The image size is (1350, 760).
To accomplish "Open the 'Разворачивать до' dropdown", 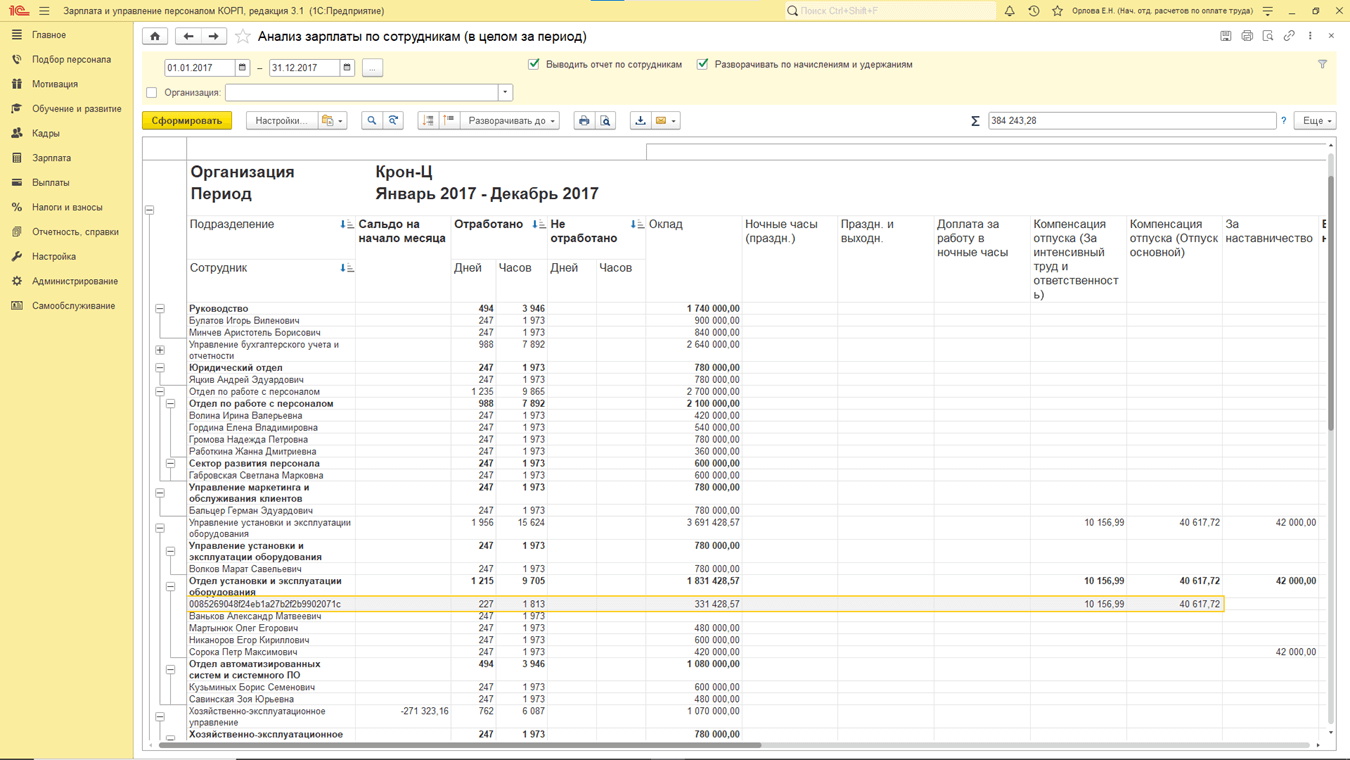I will tap(511, 121).
